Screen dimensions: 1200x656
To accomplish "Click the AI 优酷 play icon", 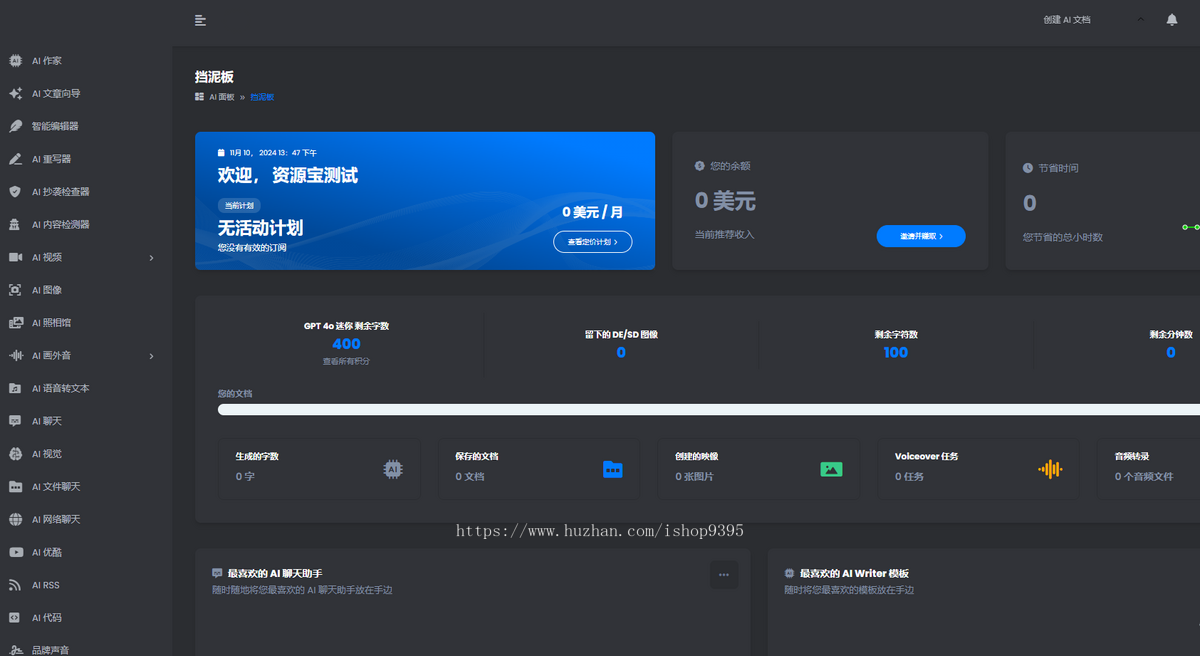I will [15, 552].
